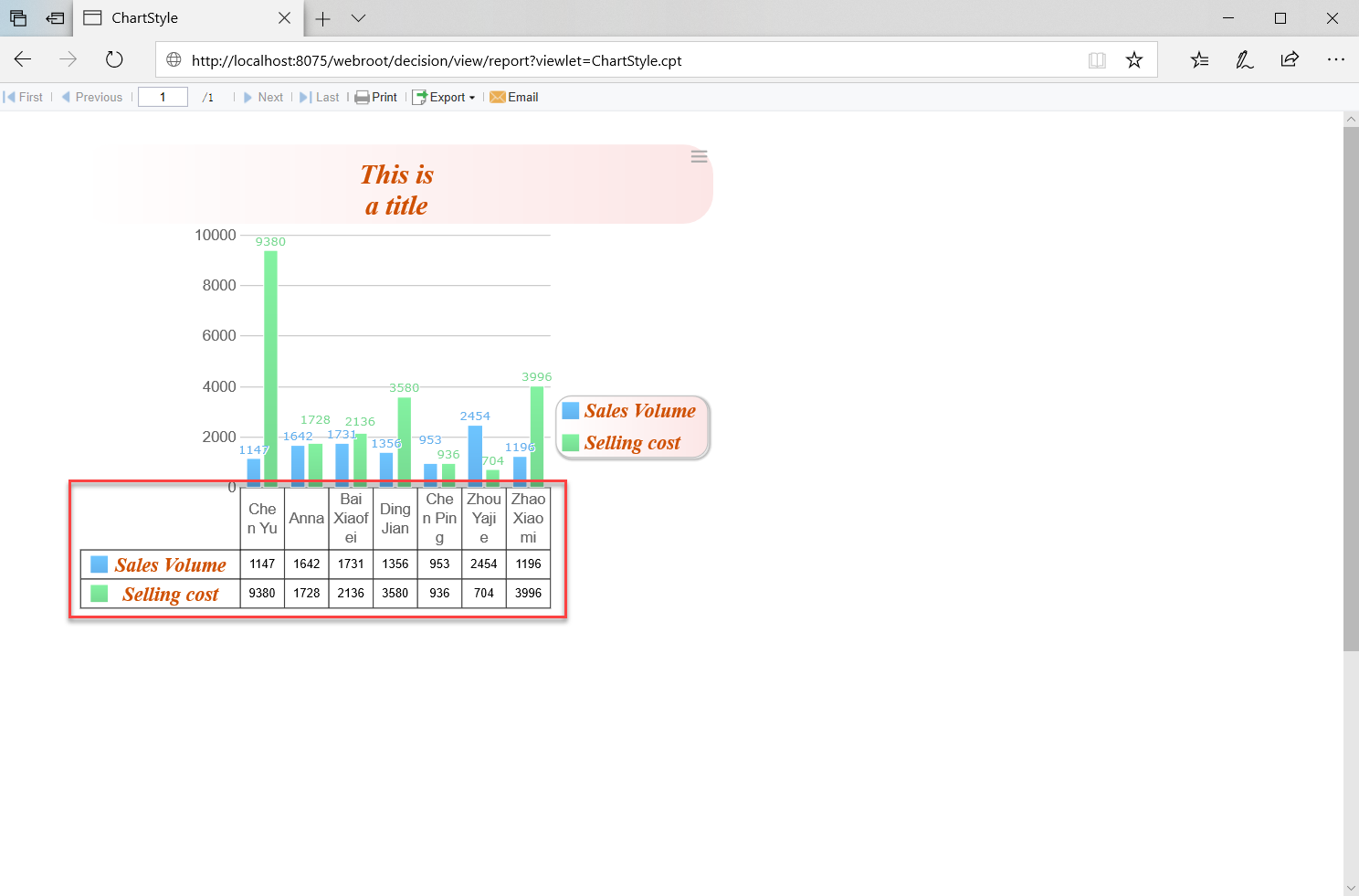Refresh the page using the reload icon

coord(113,59)
